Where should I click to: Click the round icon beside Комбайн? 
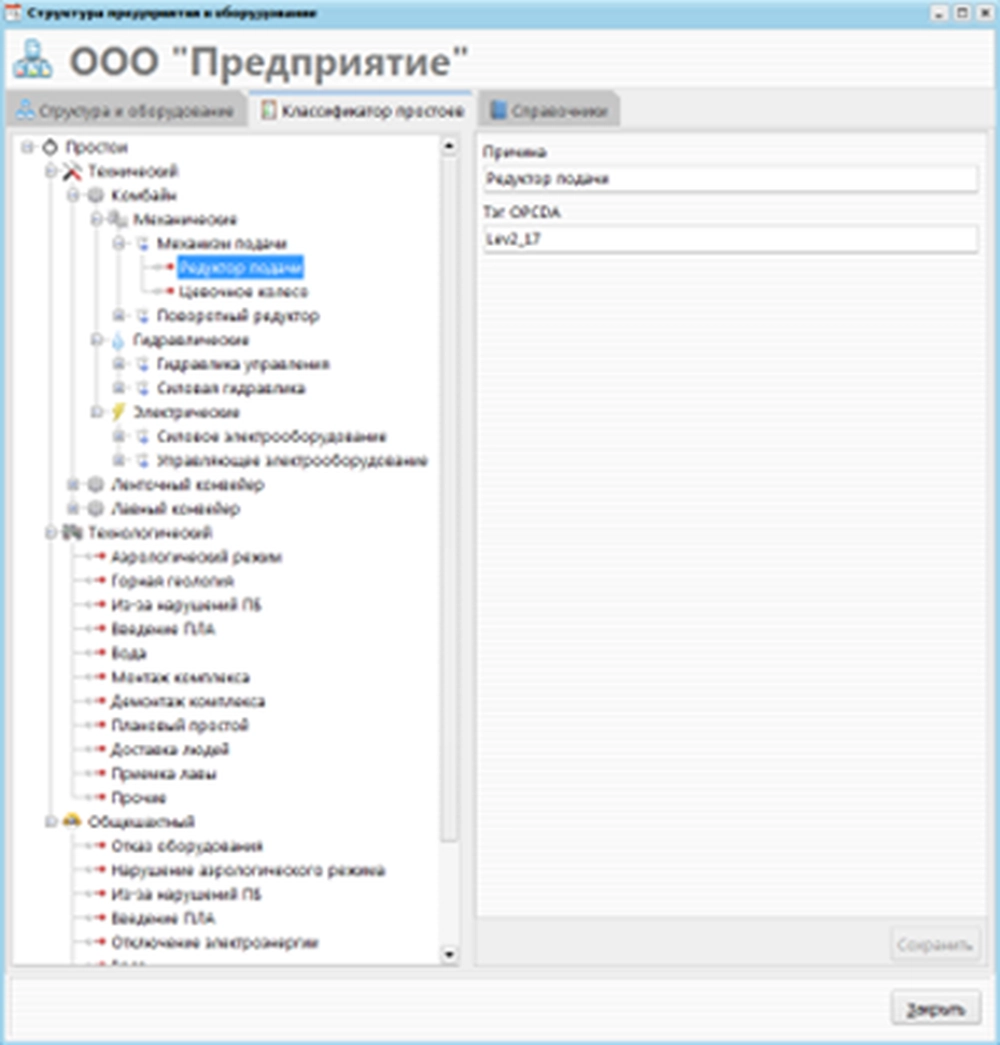click(x=95, y=196)
